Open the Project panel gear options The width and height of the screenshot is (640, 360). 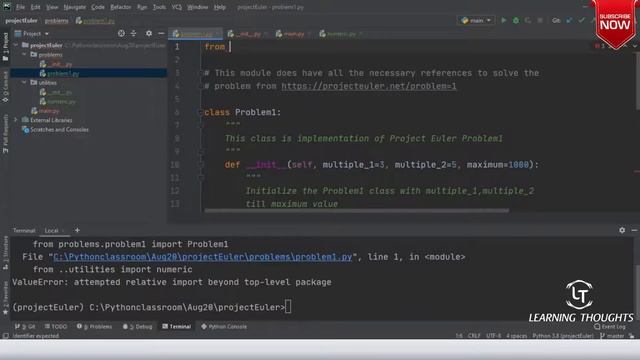[149, 33]
